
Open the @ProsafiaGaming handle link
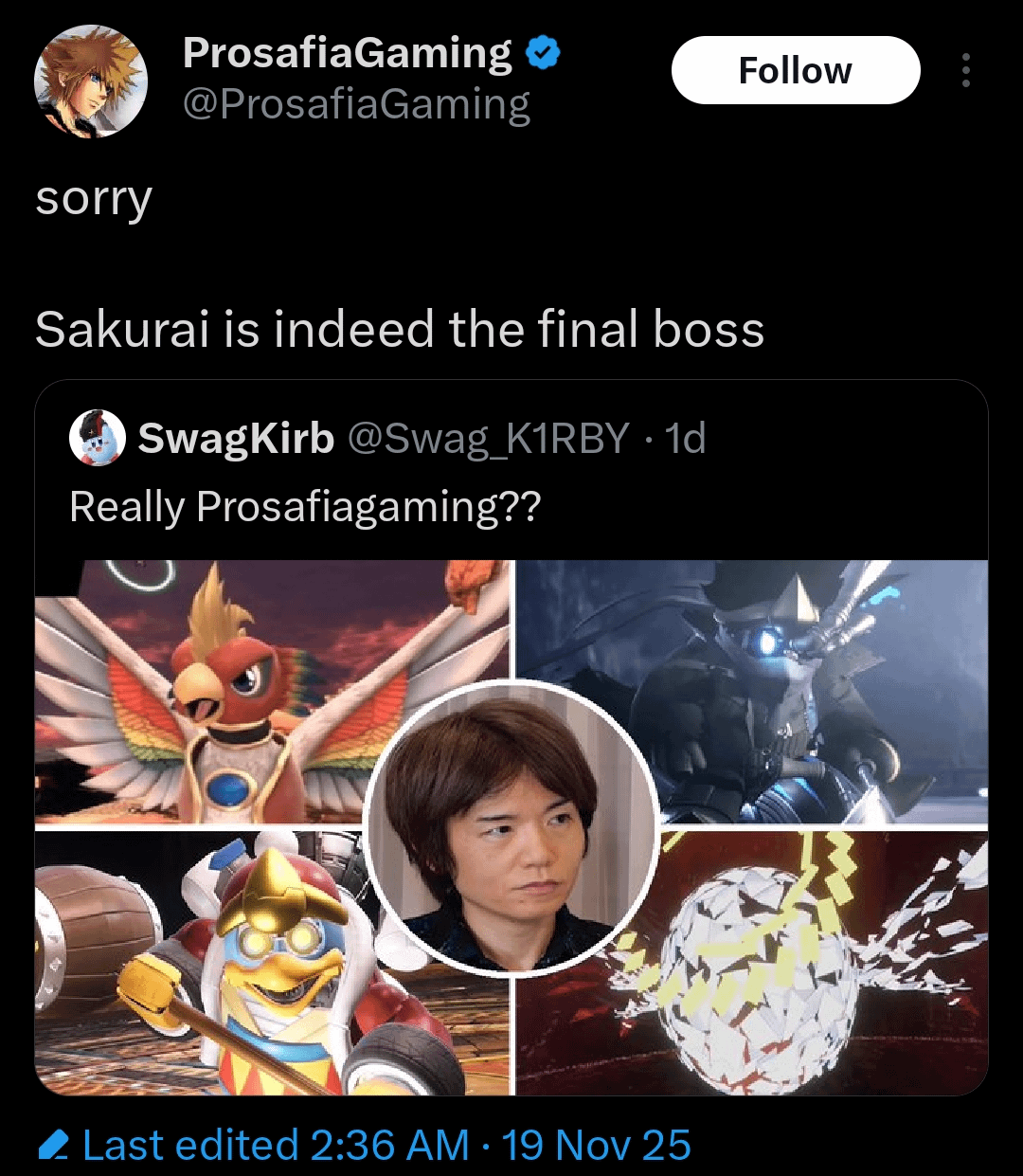355,104
